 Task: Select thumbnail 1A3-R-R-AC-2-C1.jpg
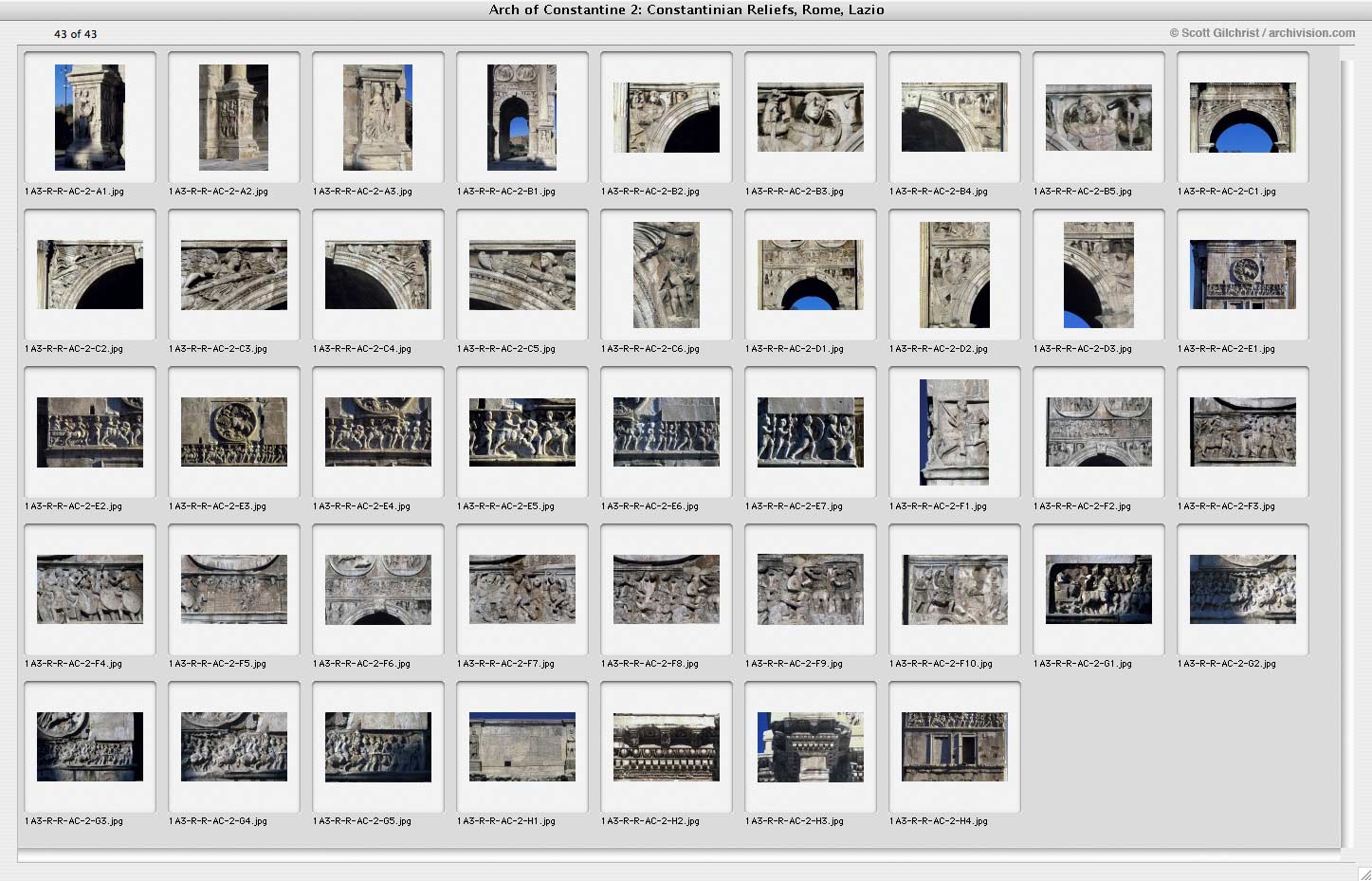pos(1243,118)
